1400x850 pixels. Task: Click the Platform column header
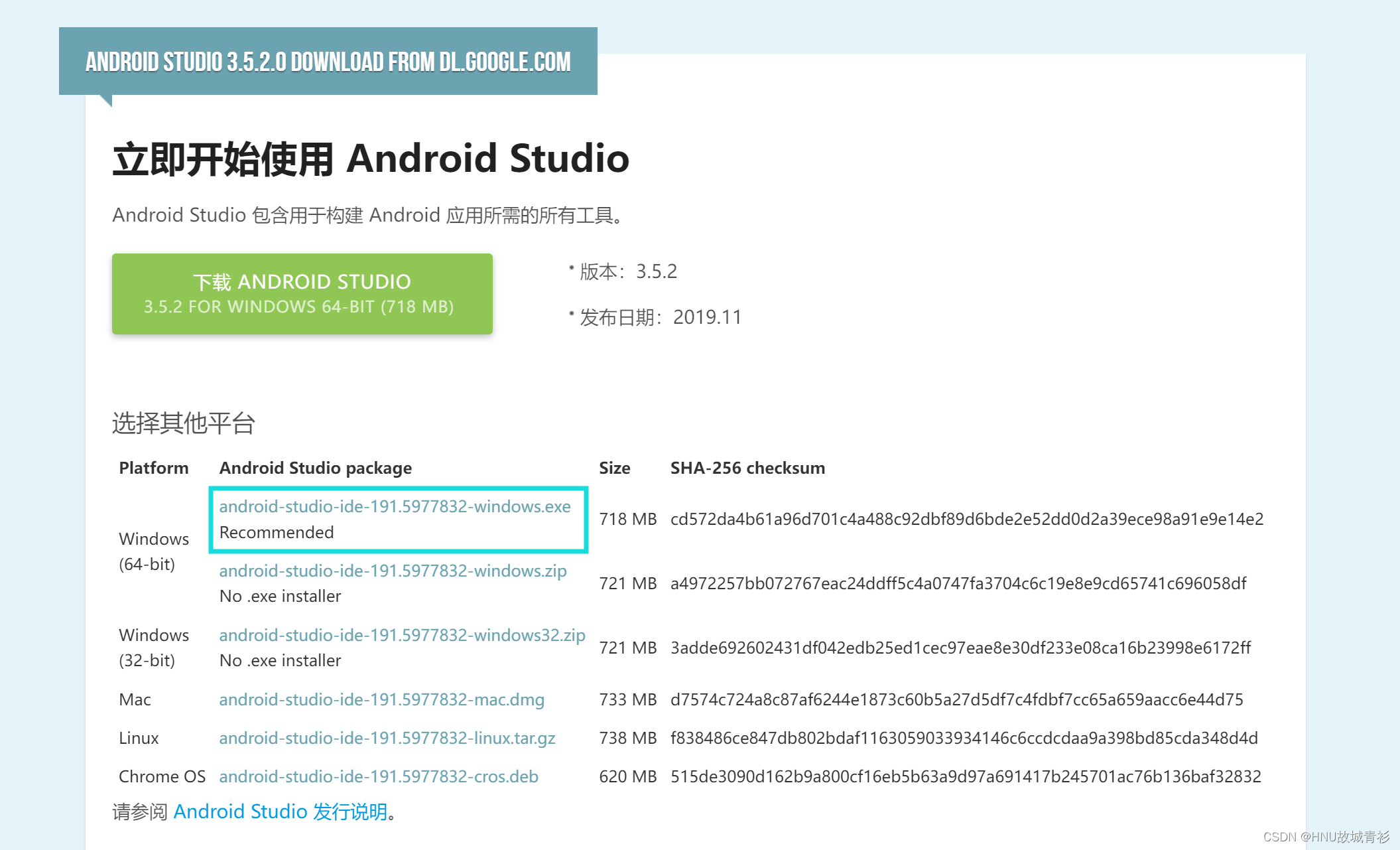tap(153, 468)
